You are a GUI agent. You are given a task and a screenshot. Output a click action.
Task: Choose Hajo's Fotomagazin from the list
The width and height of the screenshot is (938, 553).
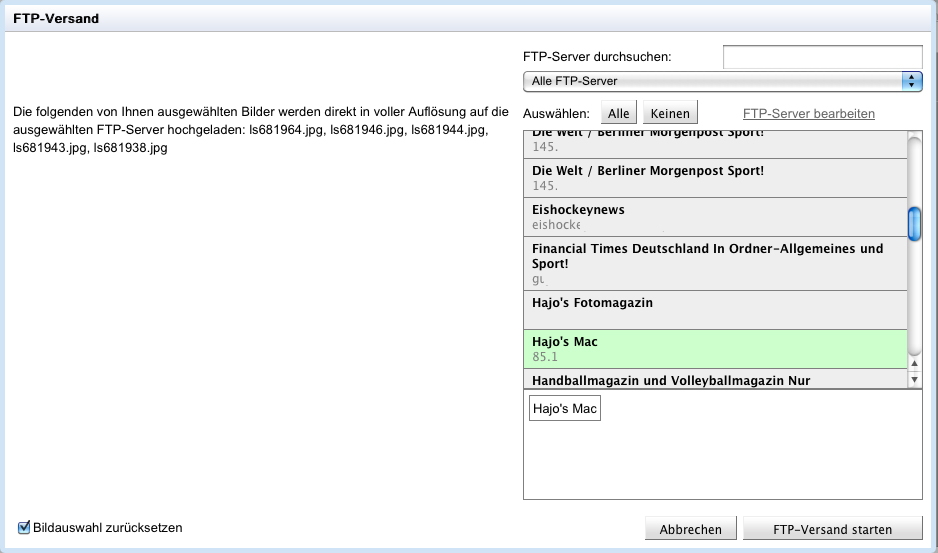point(715,309)
